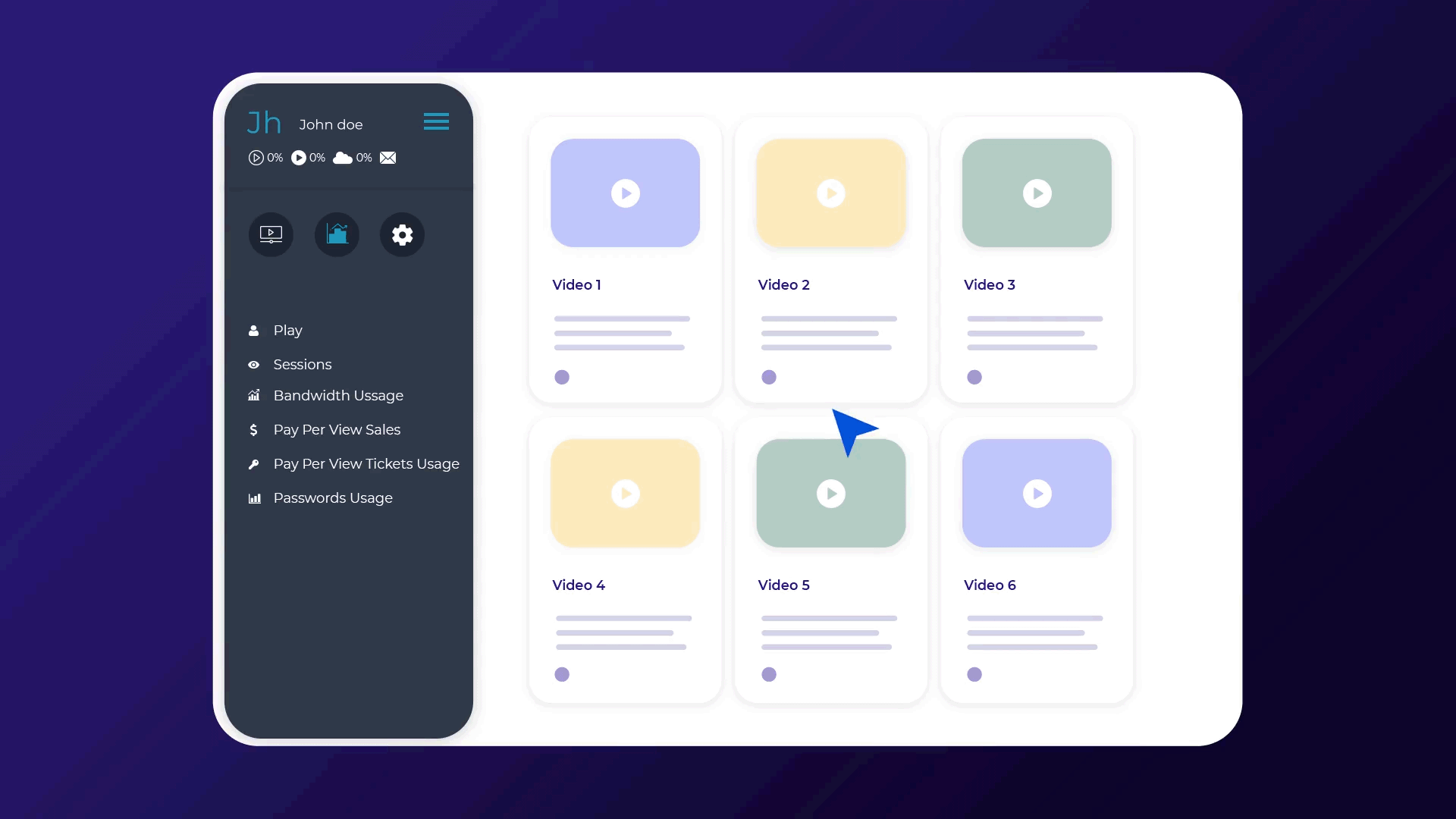Image resolution: width=1456 pixels, height=819 pixels.
Task: Select Play from the sidebar menu
Action: click(x=287, y=329)
